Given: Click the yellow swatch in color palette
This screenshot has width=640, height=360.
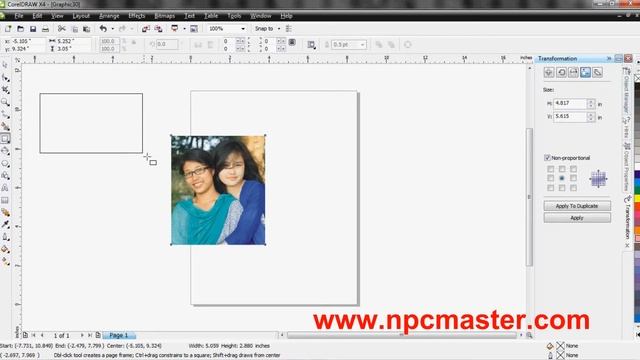Looking at the screenshot, I should 637,198.
